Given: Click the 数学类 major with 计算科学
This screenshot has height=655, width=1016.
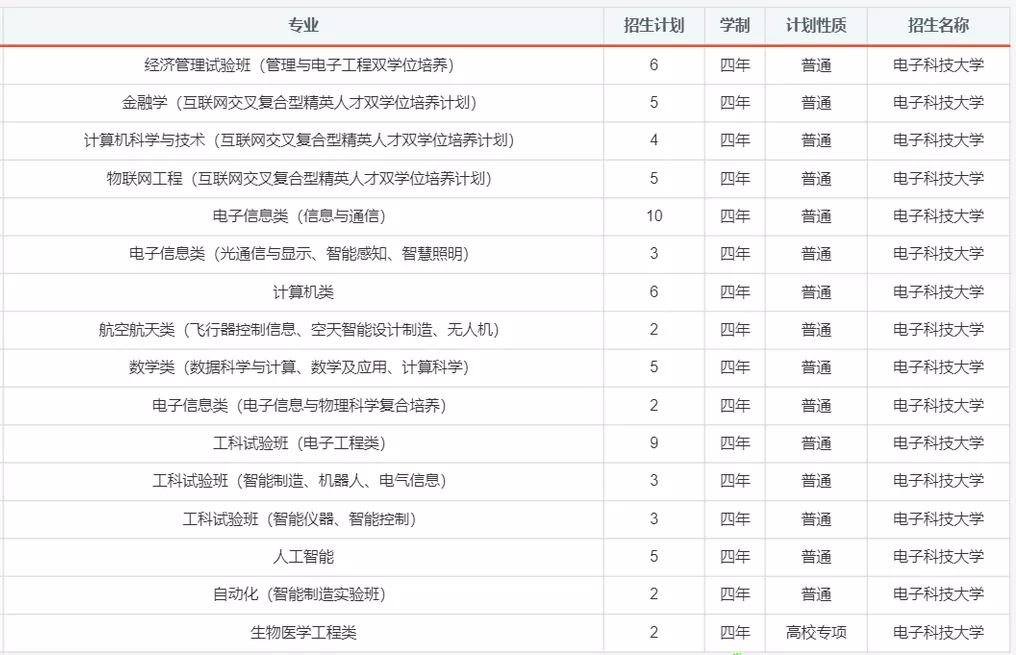Looking at the screenshot, I should click(x=304, y=367).
